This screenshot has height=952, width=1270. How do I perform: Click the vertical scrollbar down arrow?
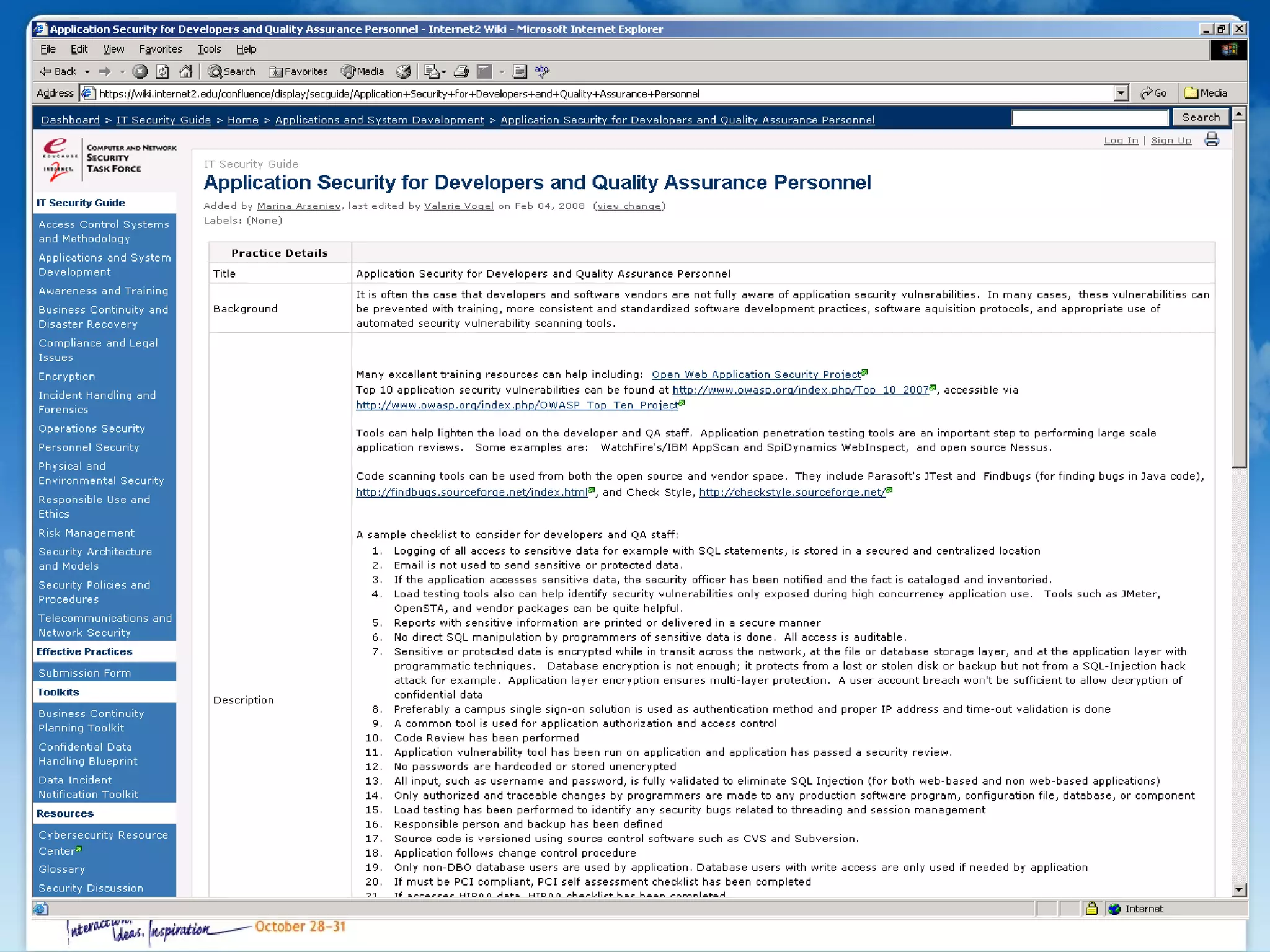click(1238, 889)
